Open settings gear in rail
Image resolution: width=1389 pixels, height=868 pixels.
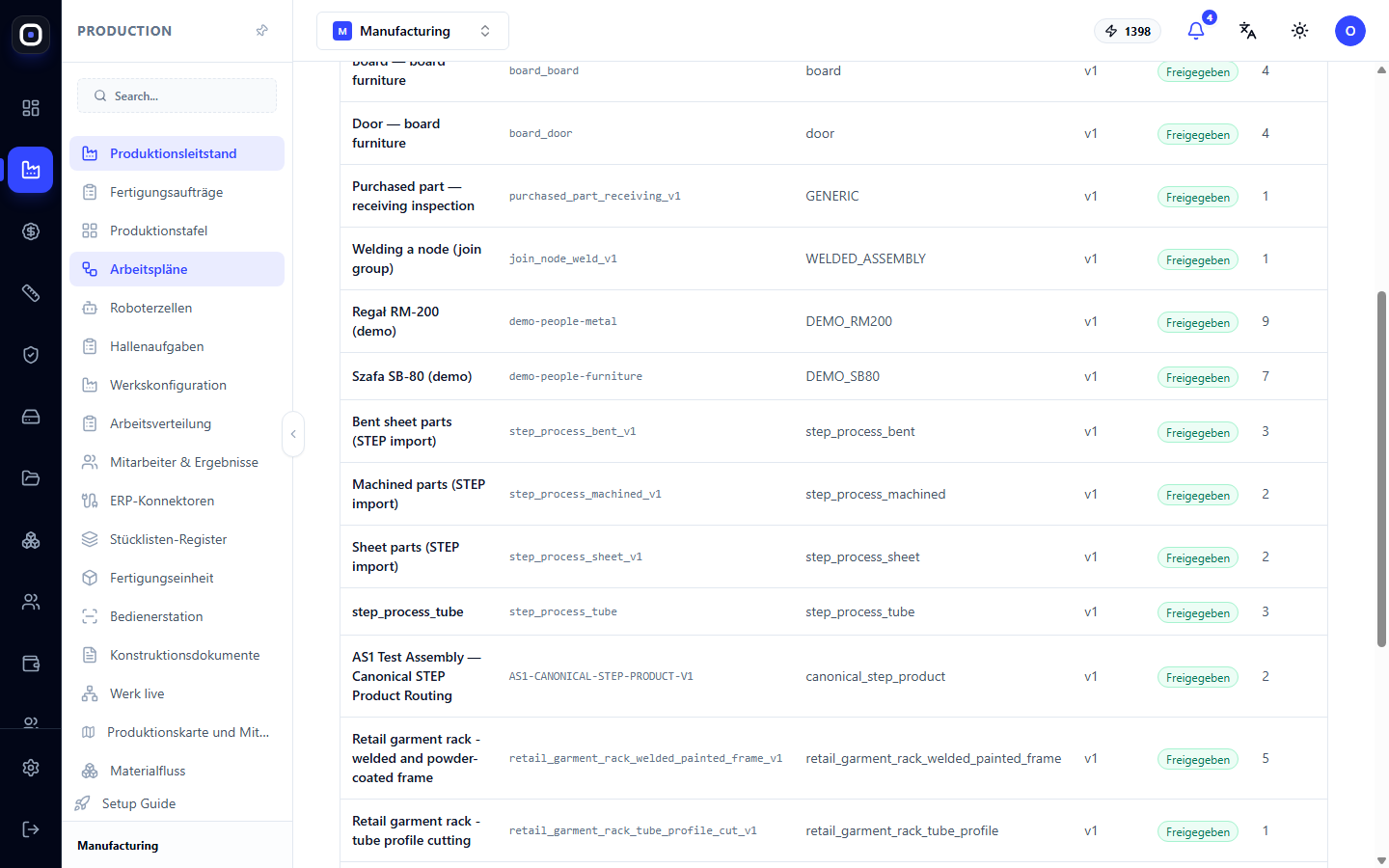point(31,768)
